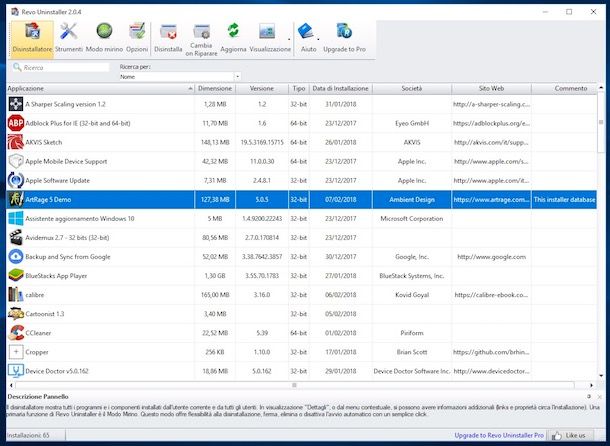Open the Disinstallatore toolbar section
Image resolution: width=610 pixels, height=446 pixels.
[32, 39]
